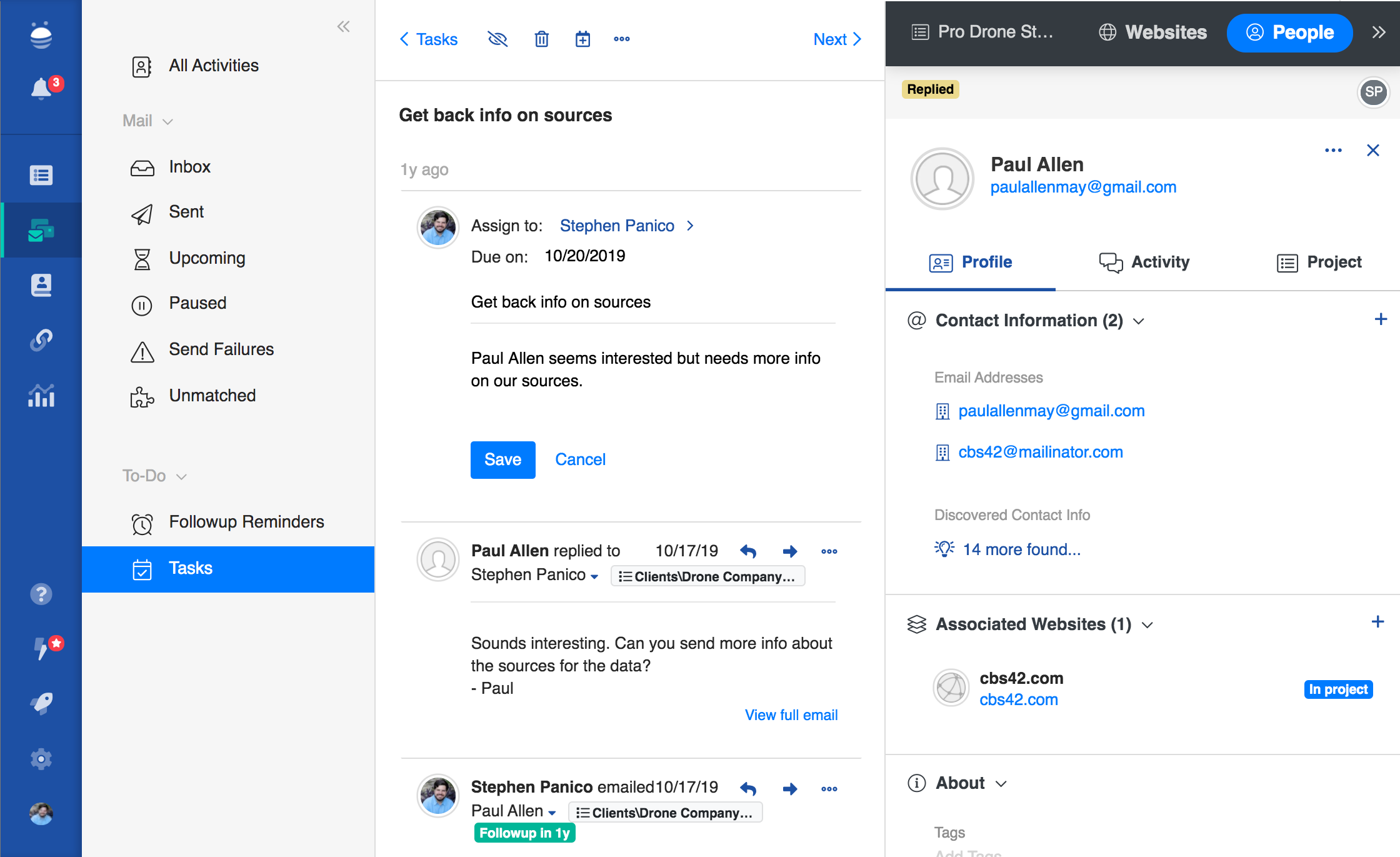Open the contacts icon in left rail

[41, 285]
